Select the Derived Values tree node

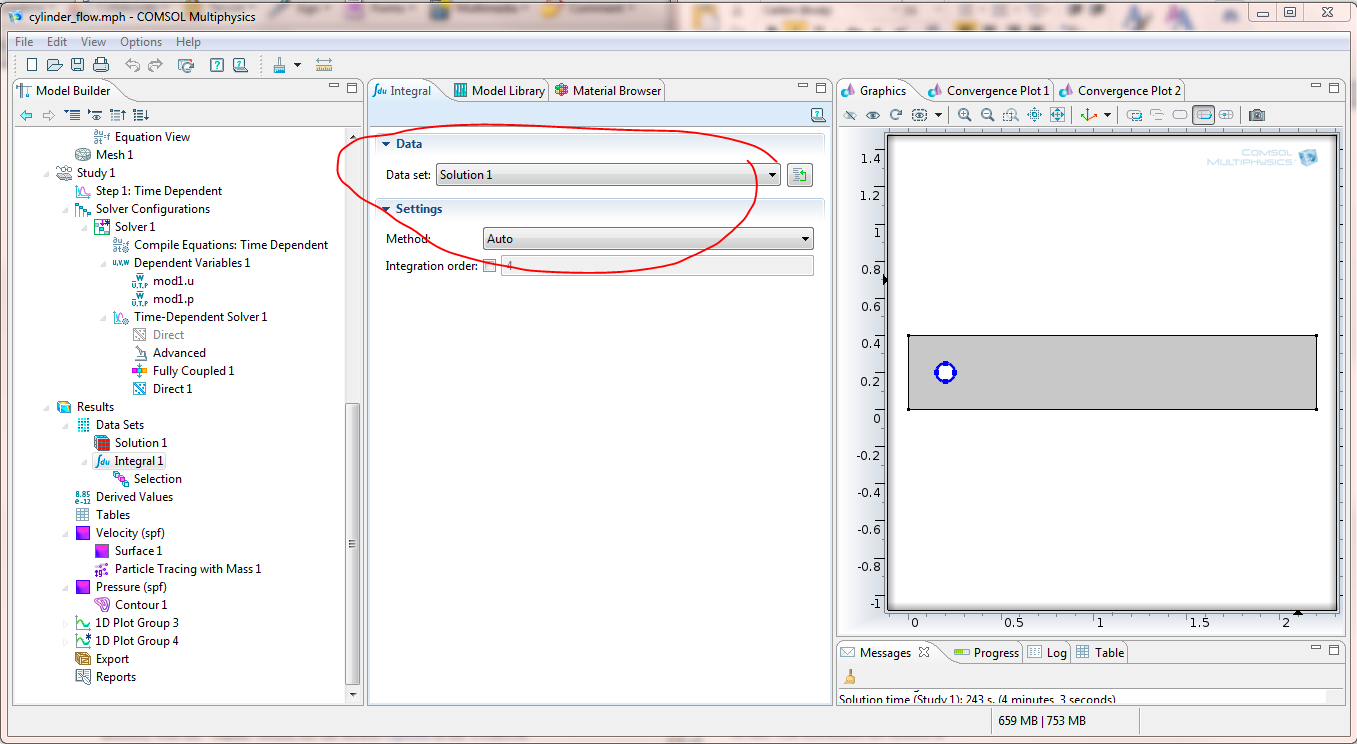[x=134, y=497]
